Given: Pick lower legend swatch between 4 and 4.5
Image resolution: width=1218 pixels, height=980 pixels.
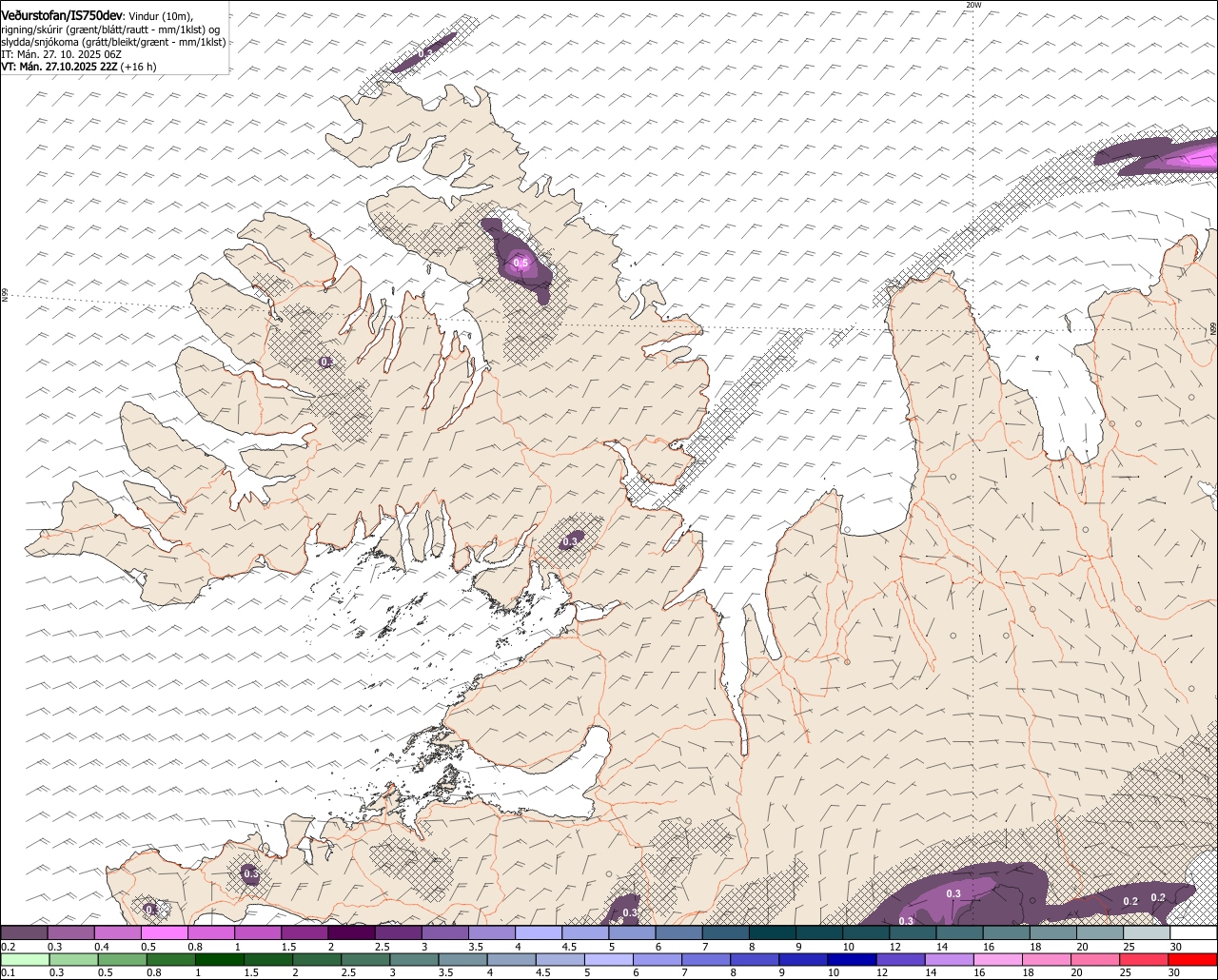Looking at the screenshot, I should (511, 959).
